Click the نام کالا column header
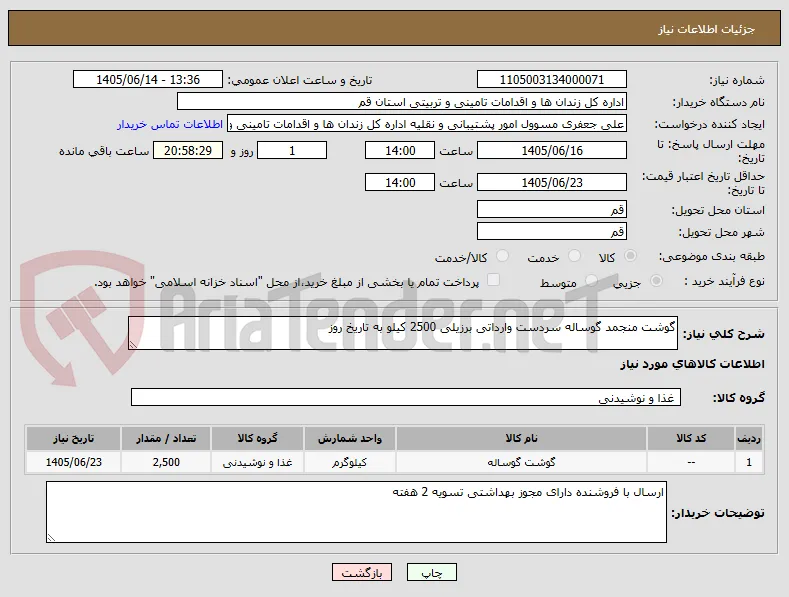The width and height of the screenshot is (789, 597). point(521,438)
